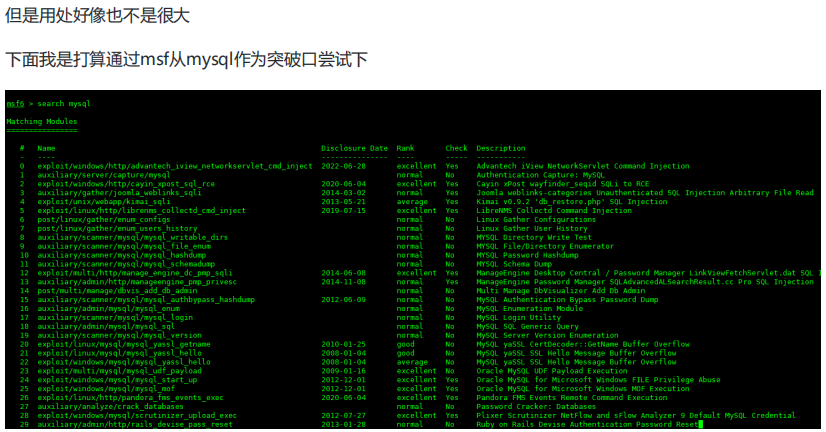Select exploit/windows/mysql/mysql_yassl_hello module
This screenshot has height=432, width=826.
click(x=124, y=362)
